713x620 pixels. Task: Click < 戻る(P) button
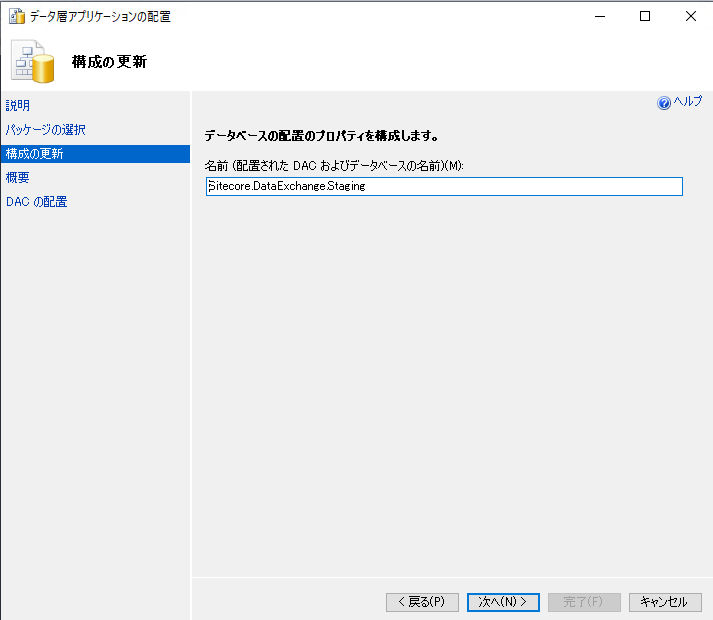(422, 602)
